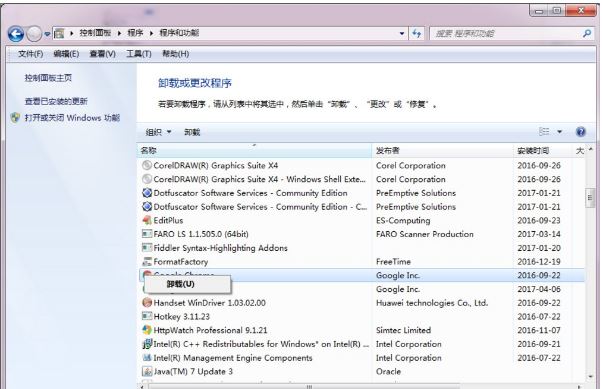The width and height of the screenshot is (602, 389).
Task: Click the first Dotfuscator Community Edition icon
Action: pyautogui.click(x=147, y=193)
